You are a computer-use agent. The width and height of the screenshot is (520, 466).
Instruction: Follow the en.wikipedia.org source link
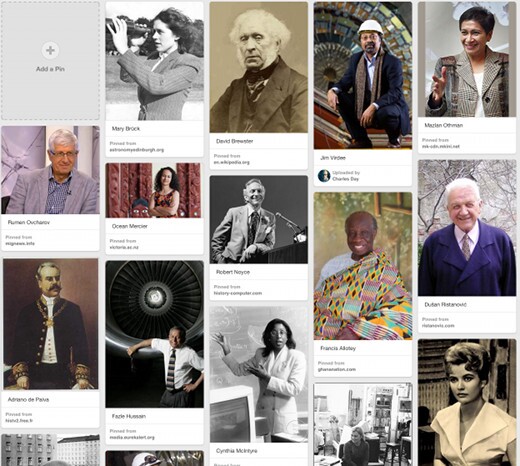click(232, 163)
